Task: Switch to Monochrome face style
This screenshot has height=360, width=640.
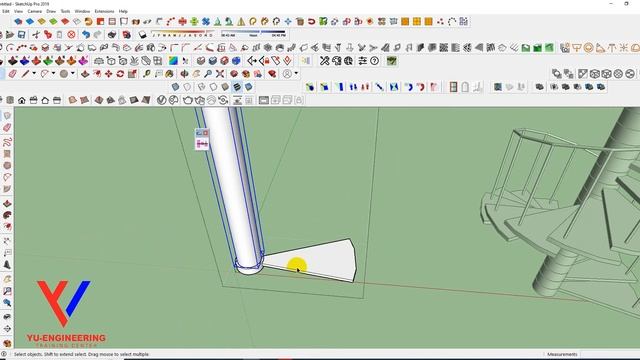Action: (248, 87)
